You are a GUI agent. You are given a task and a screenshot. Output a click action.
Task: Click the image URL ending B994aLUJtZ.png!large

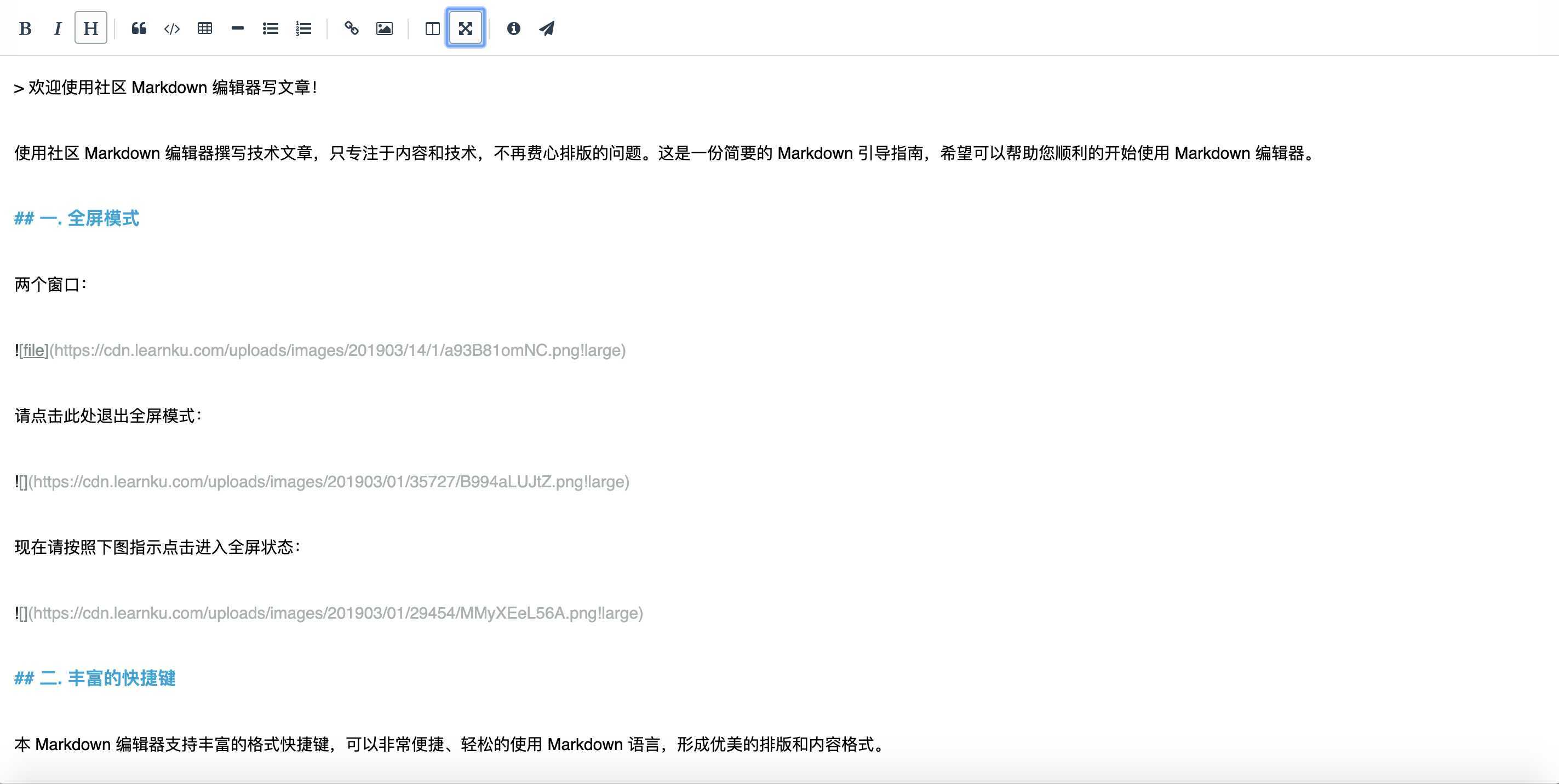(x=329, y=482)
